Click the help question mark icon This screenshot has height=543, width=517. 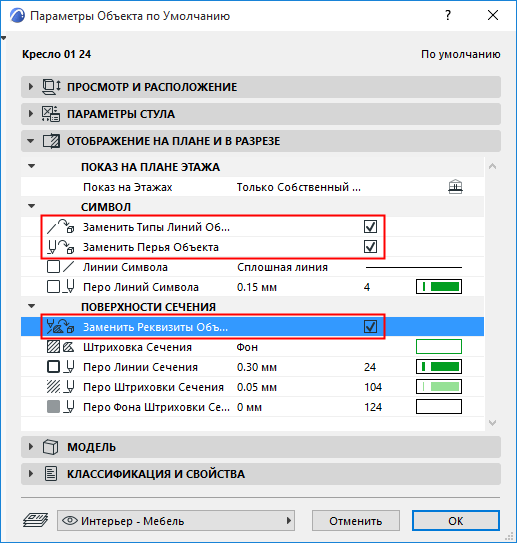[448, 15]
